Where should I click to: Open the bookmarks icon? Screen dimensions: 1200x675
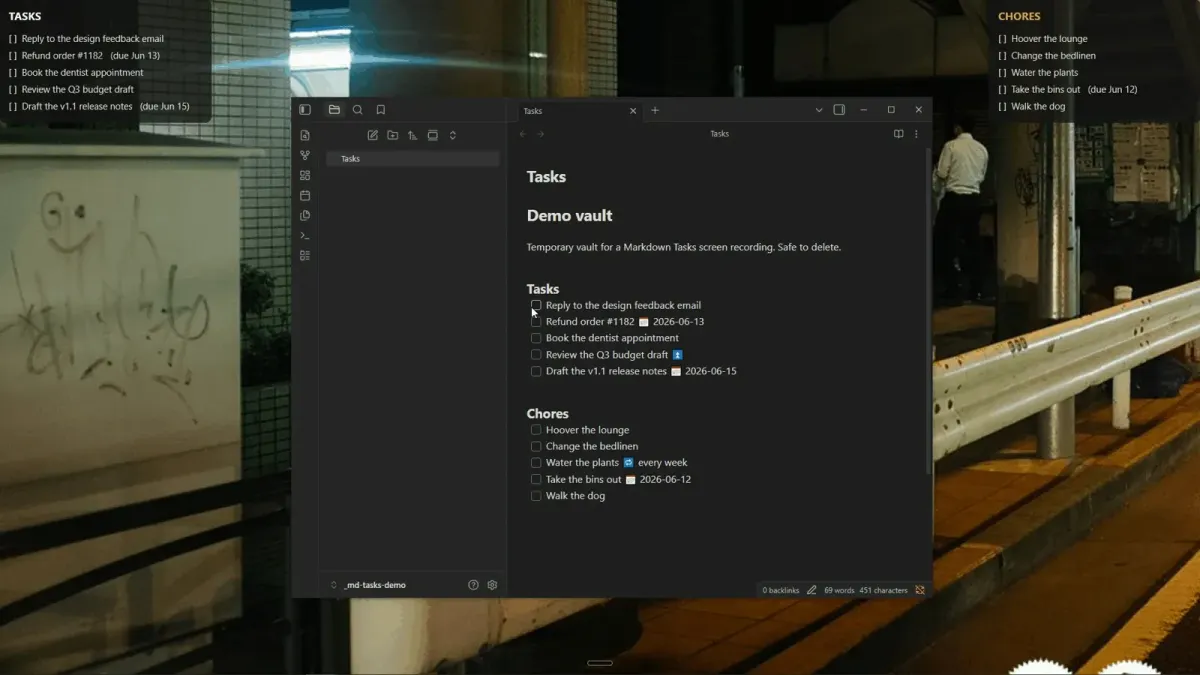381,110
